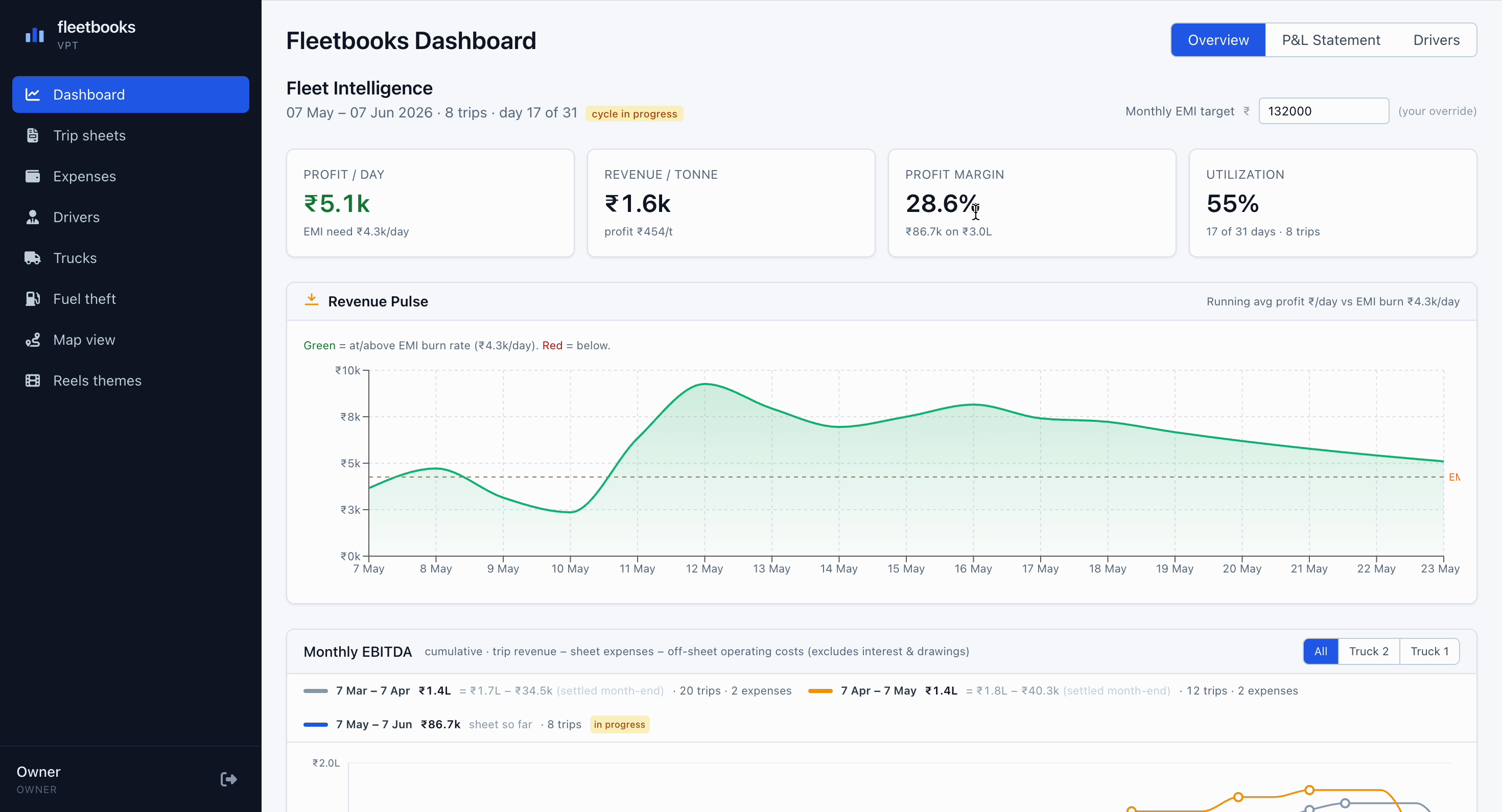Switch to the Overview tab

[1218, 40]
